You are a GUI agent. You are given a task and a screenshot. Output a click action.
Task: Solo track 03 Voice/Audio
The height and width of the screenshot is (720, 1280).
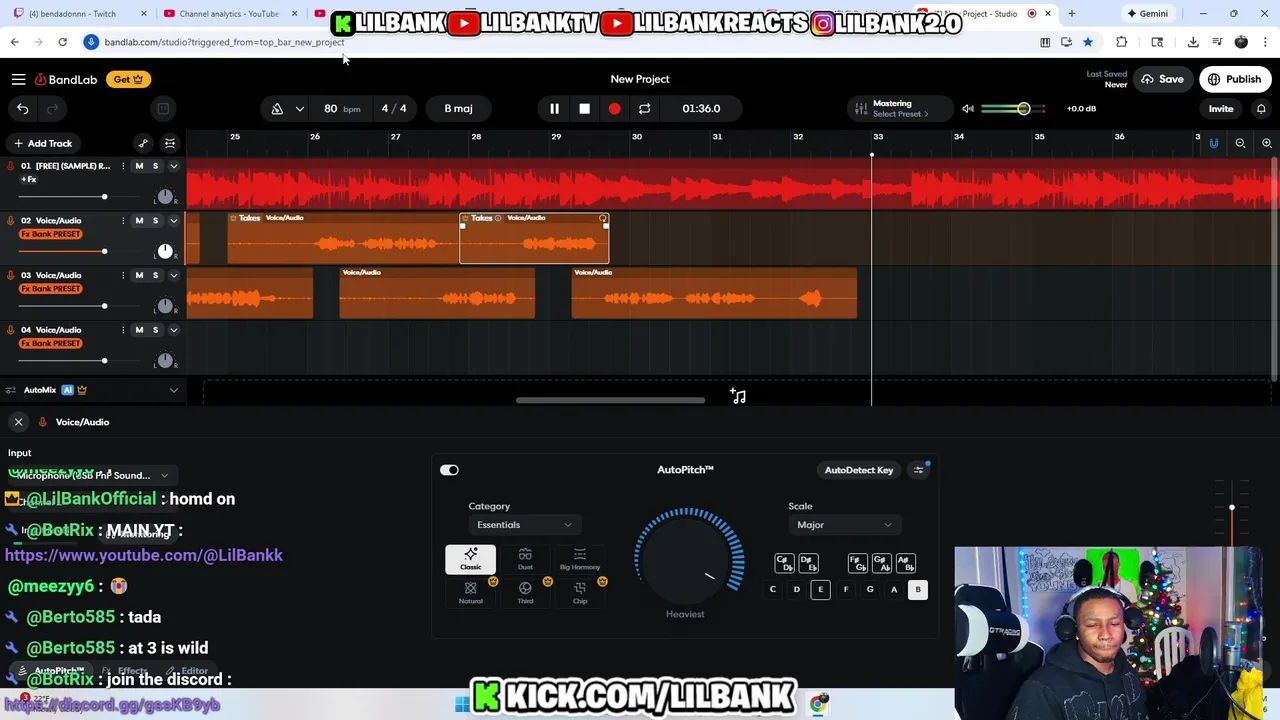(155, 275)
